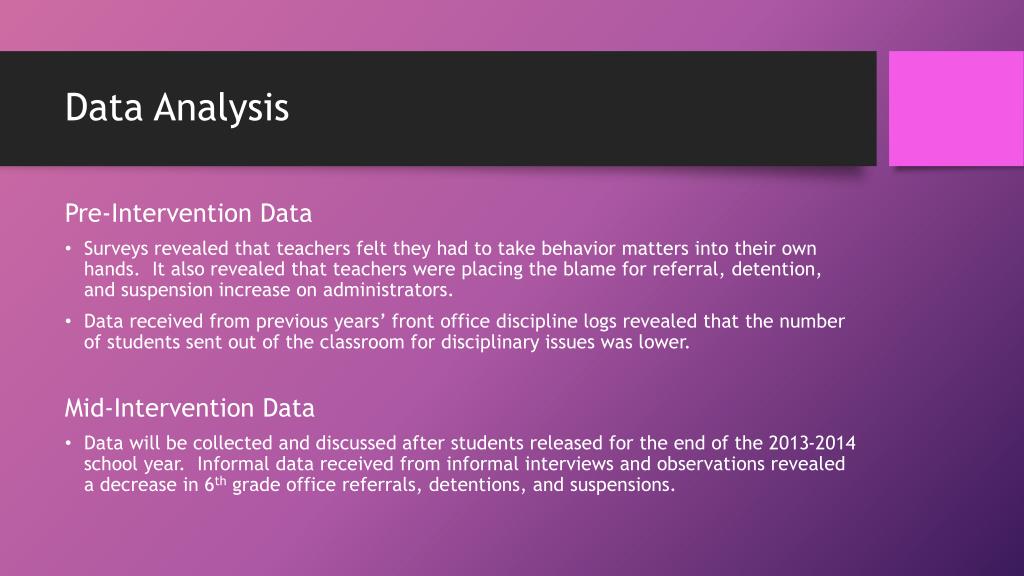Click the bullet before 'Data will be collected'
The width and height of the screenshot is (1024, 576).
coord(68,443)
